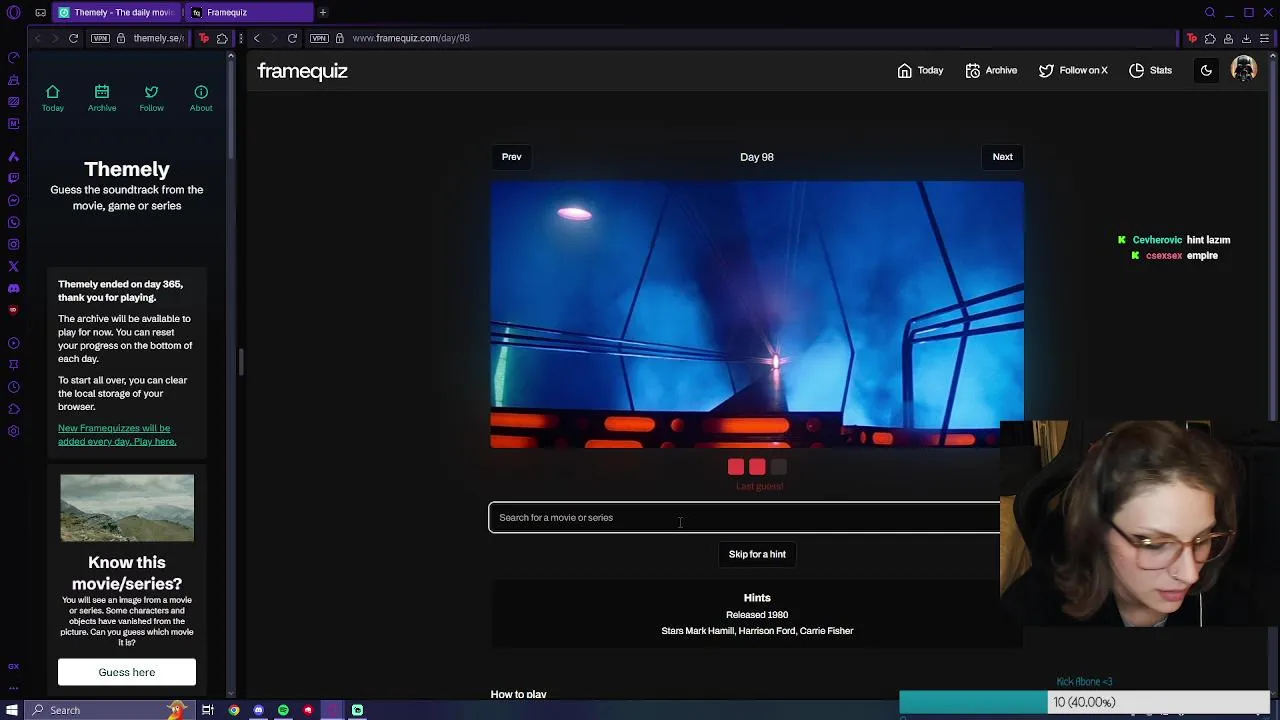Click Skip for a hint button
Image resolution: width=1280 pixels, height=720 pixels.
coord(757,554)
